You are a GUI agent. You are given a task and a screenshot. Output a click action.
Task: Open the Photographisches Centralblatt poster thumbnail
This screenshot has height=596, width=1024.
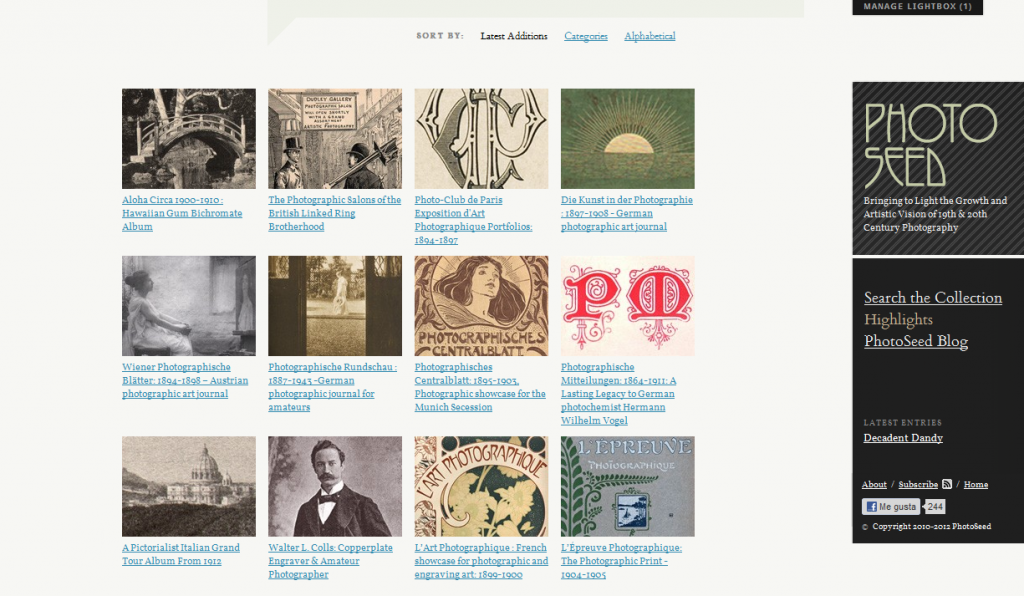[481, 306]
